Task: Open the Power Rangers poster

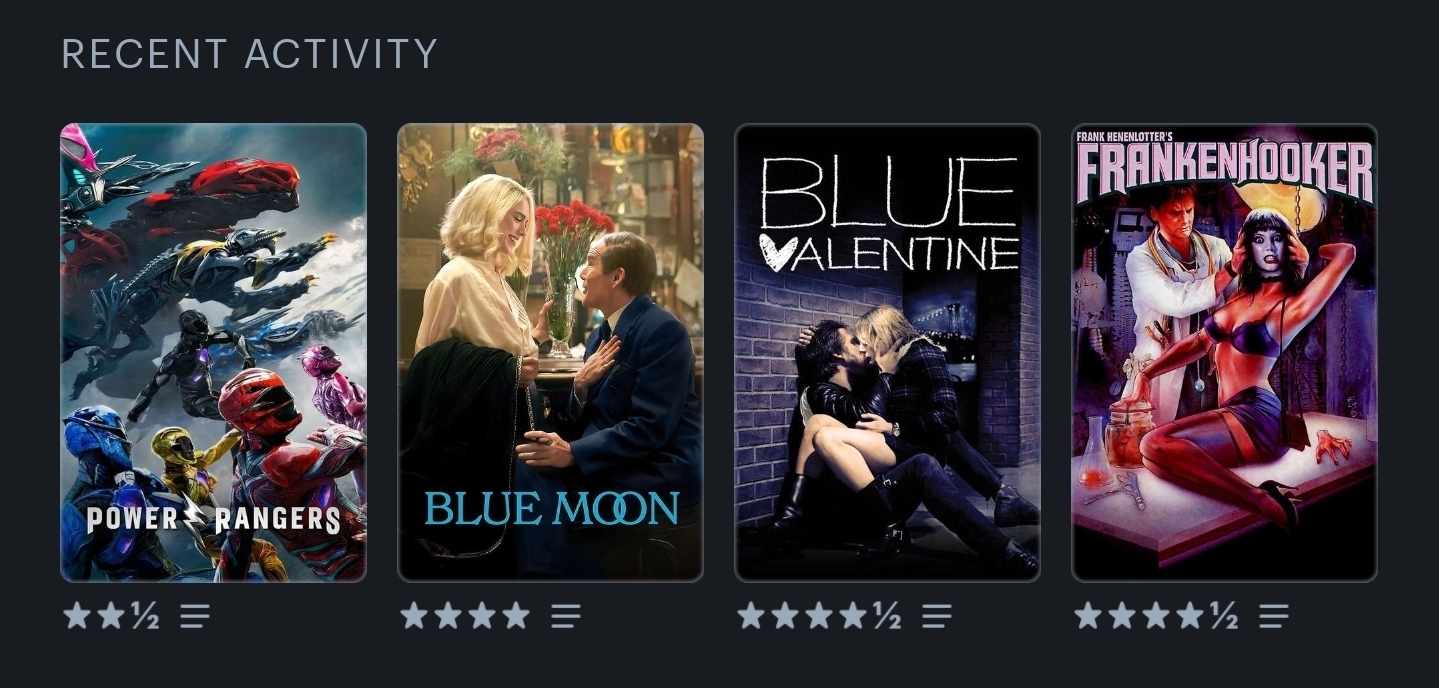Action: tap(213, 352)
